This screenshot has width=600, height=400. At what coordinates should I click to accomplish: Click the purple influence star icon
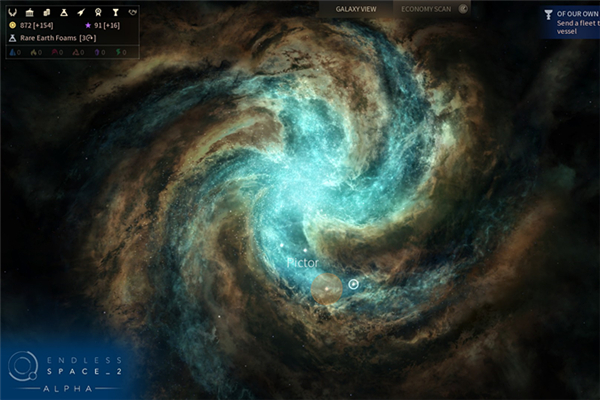[x=88, y=25]
